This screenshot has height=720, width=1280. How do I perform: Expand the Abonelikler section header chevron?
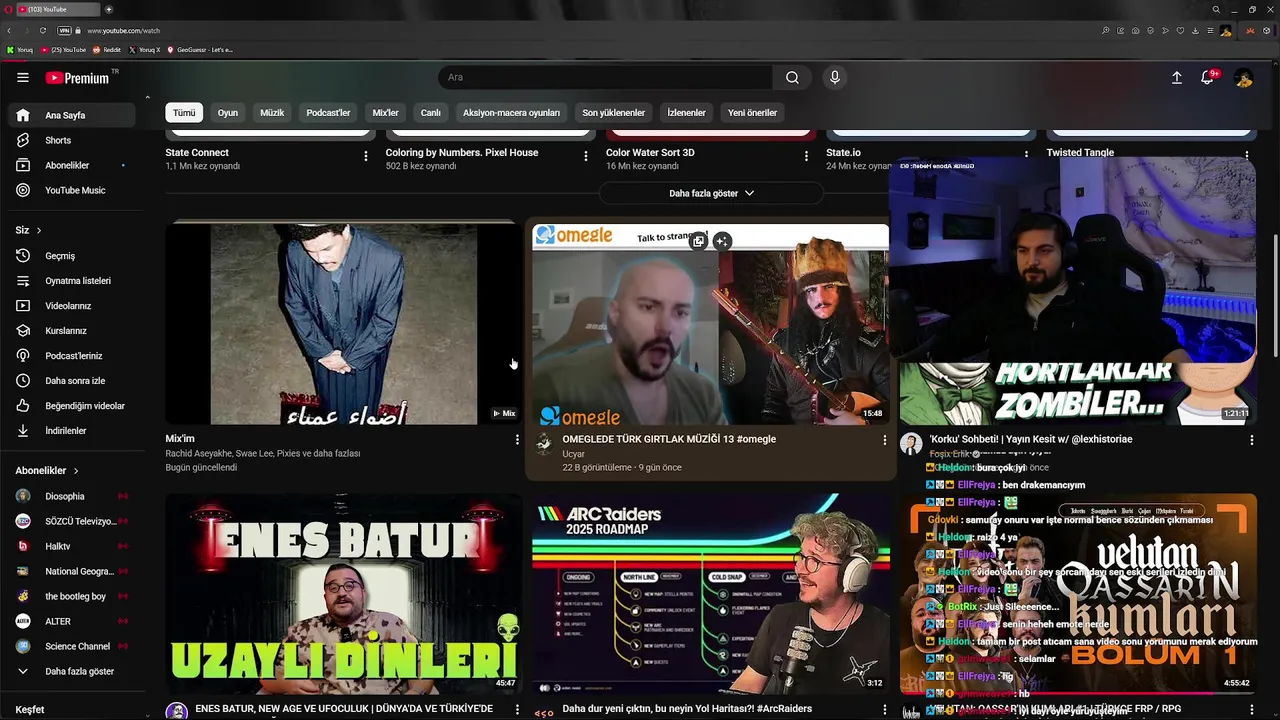(x=75, y=471)
